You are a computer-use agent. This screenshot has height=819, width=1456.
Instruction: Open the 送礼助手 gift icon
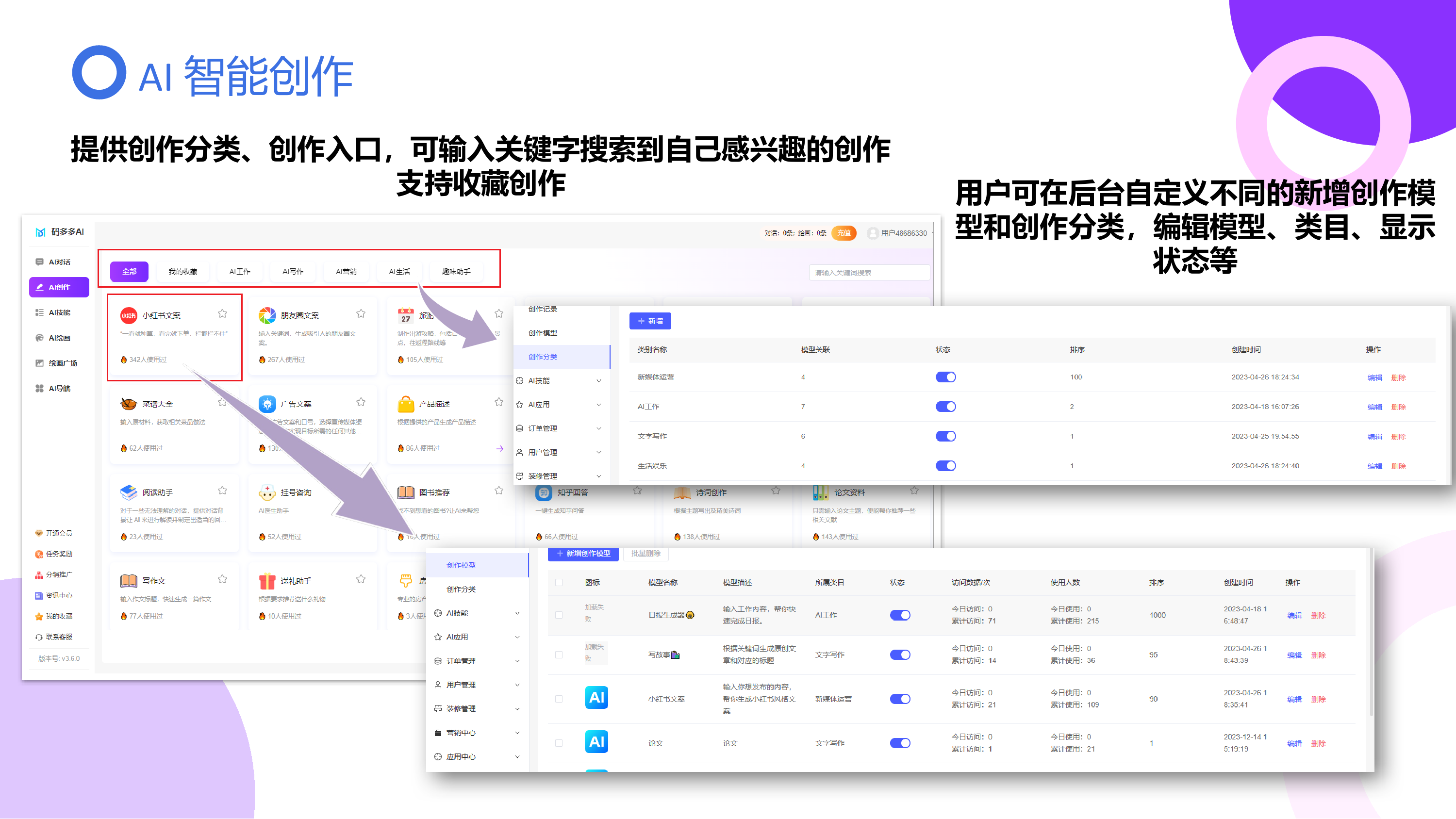[267, 581]
